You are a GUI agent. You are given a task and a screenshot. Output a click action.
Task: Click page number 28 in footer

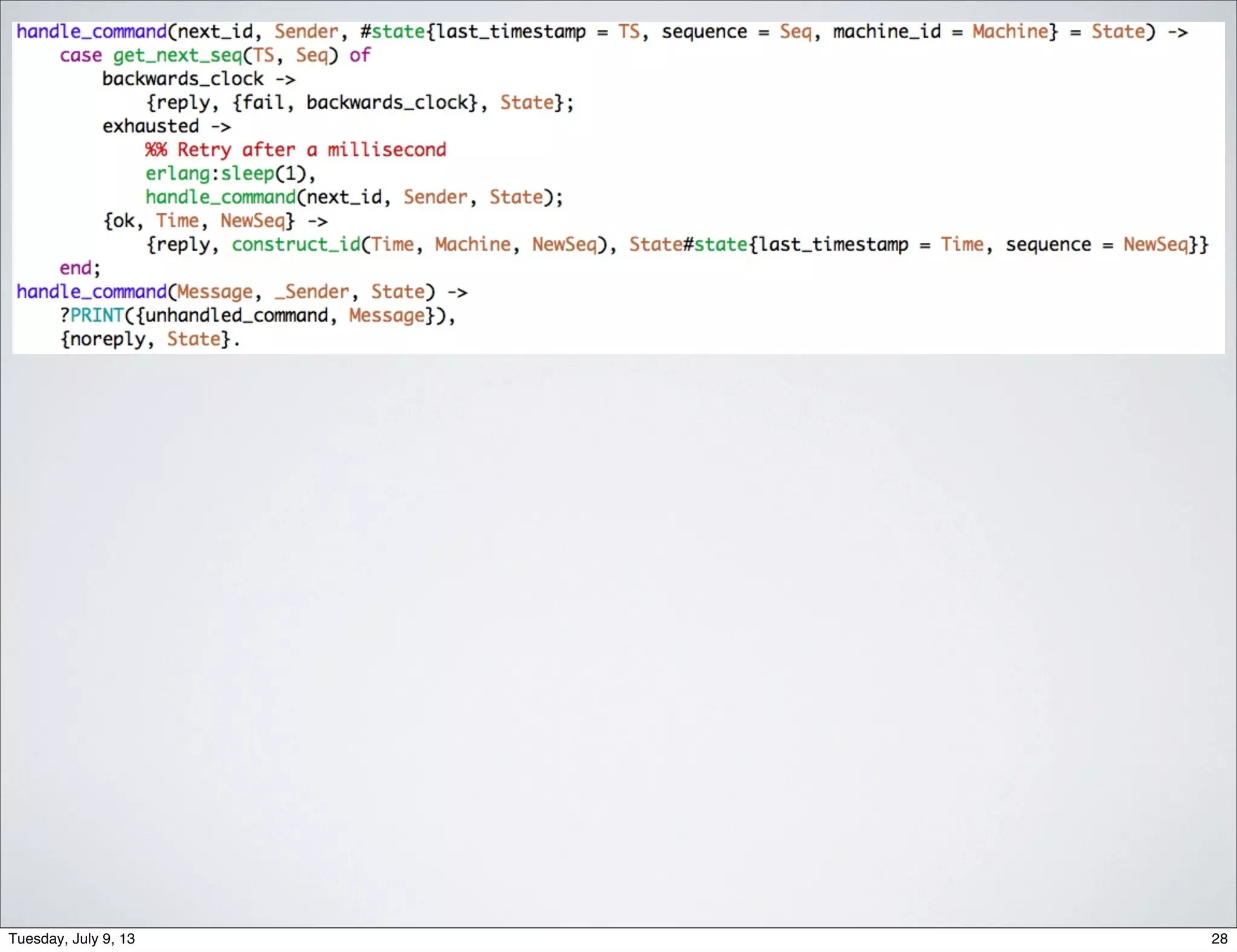[x=1219, y=939]
